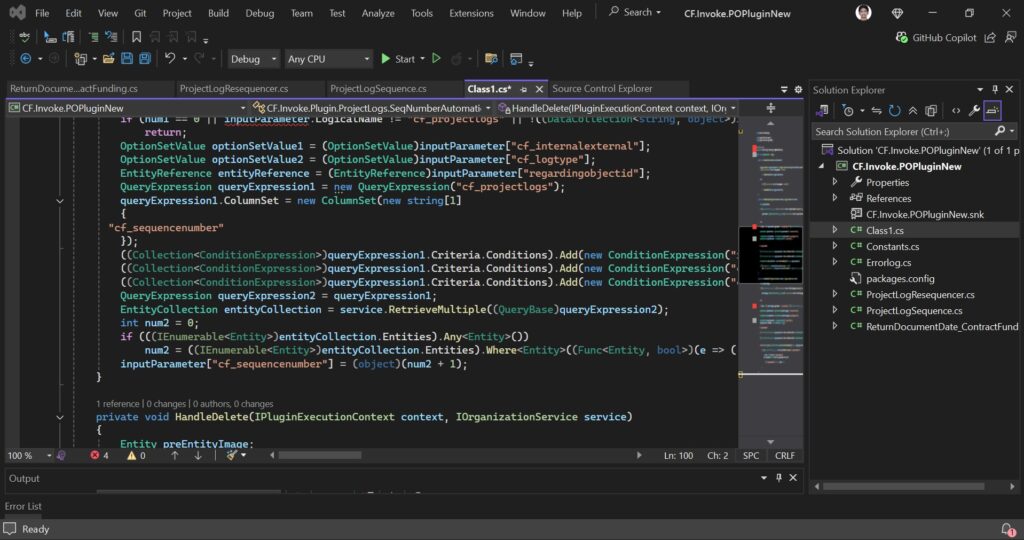Click Refresh in Solution Explorer toolbar
This screenshot has height=540, width=1024.
point(894,110)
